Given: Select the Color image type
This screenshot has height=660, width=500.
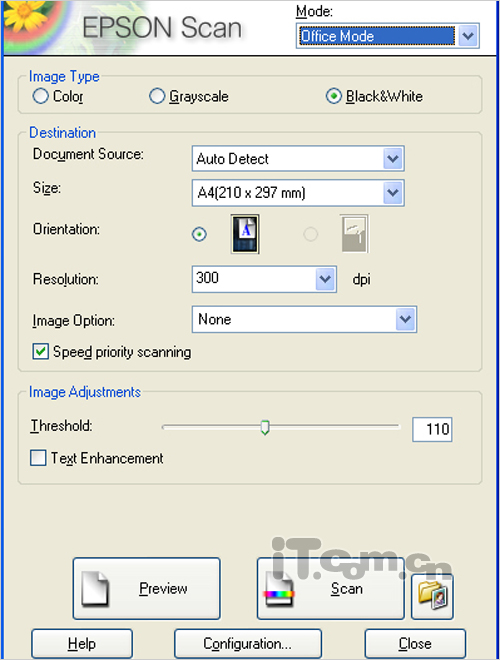Looking at the screenshot, I should coord(40,96).
